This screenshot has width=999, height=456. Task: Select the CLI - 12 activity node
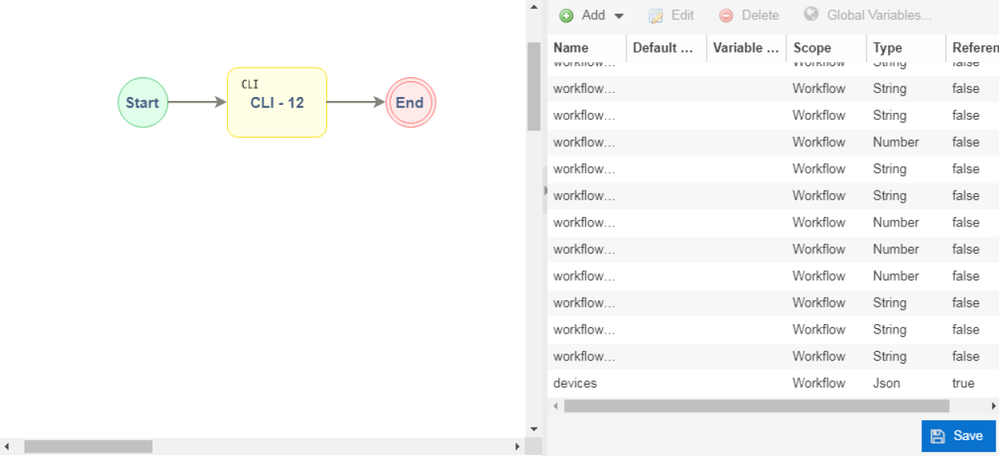point(277,103)
